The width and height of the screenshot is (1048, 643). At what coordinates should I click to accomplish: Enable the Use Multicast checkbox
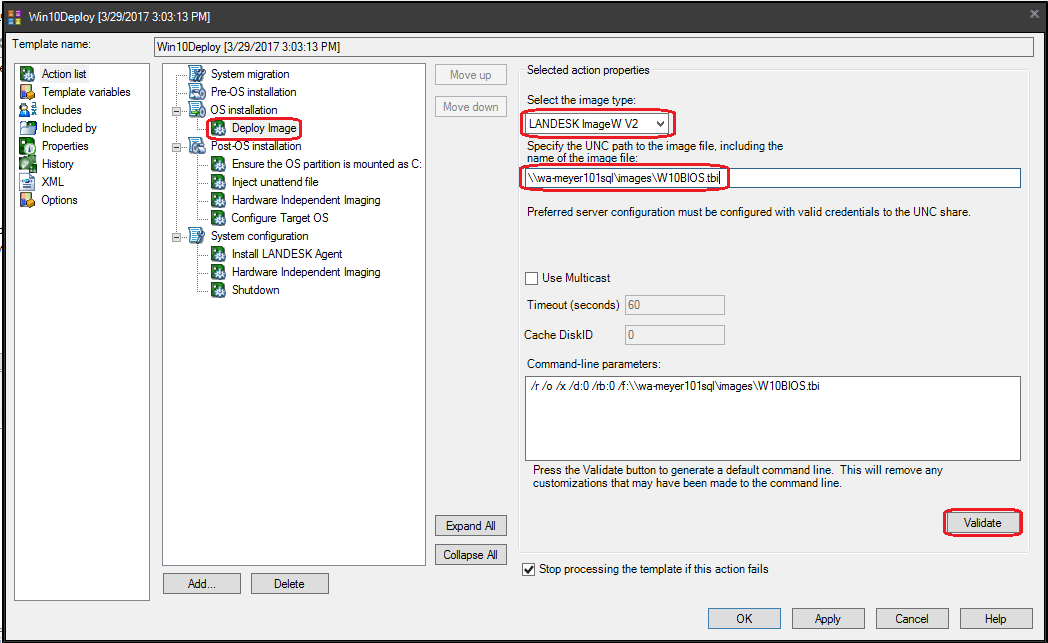532,278
